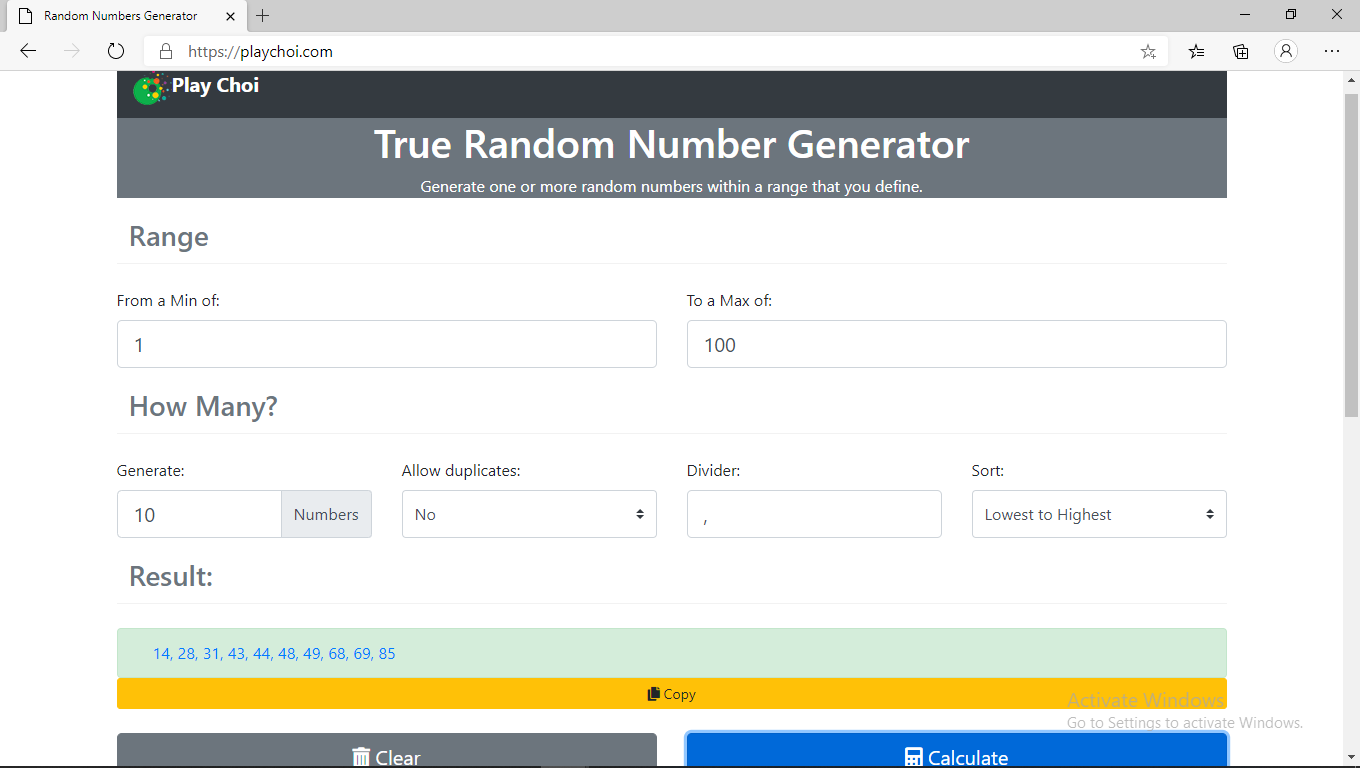Click the From a Min of input field
This screenshot has height=768, width=1360.
click(x=387, y=344)
